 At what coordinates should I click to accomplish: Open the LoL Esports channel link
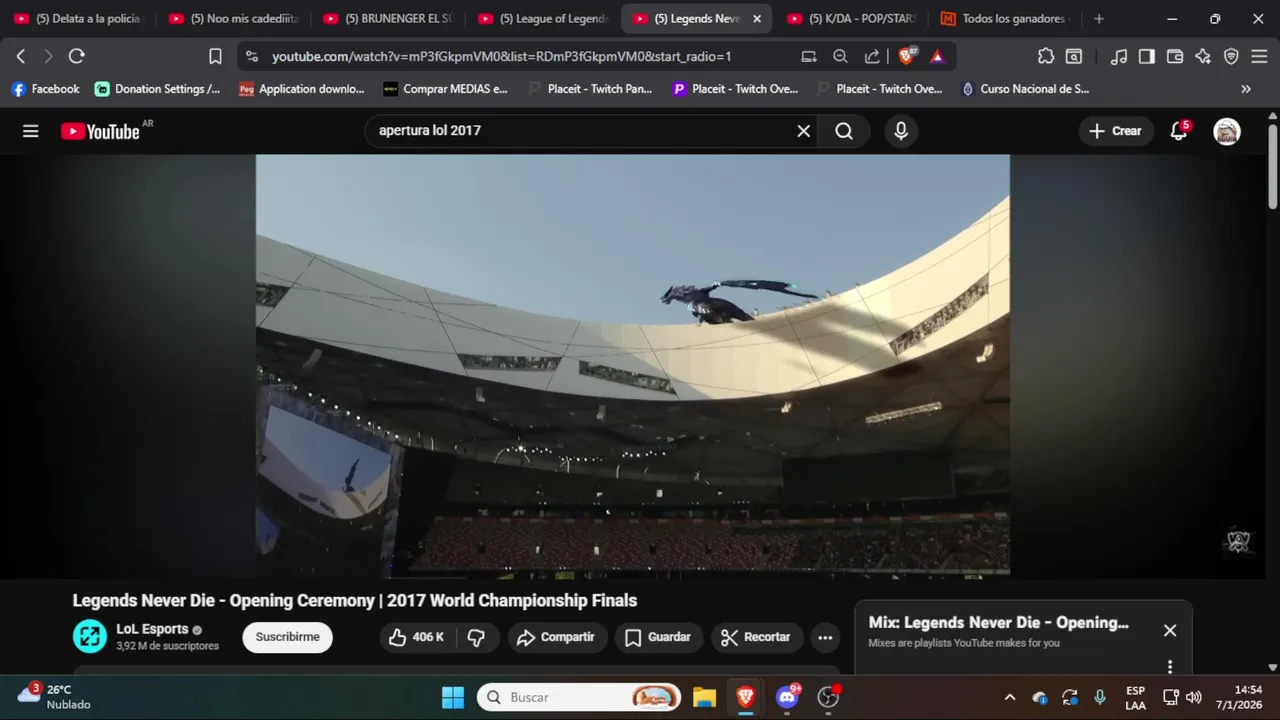152,629
